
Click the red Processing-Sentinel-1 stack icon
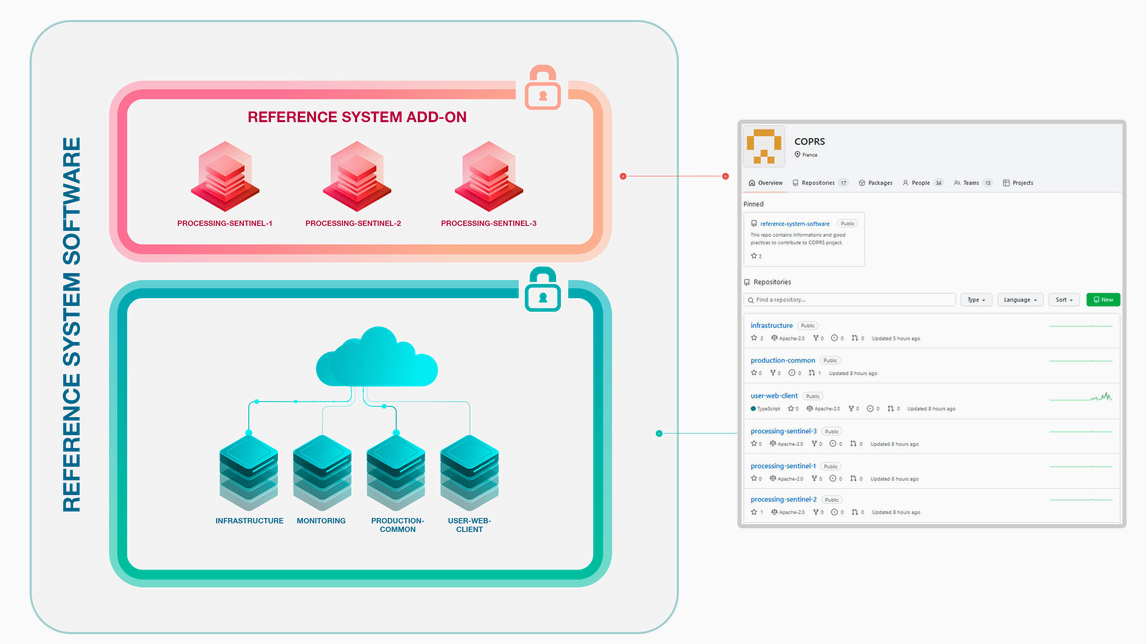(225, 176)
